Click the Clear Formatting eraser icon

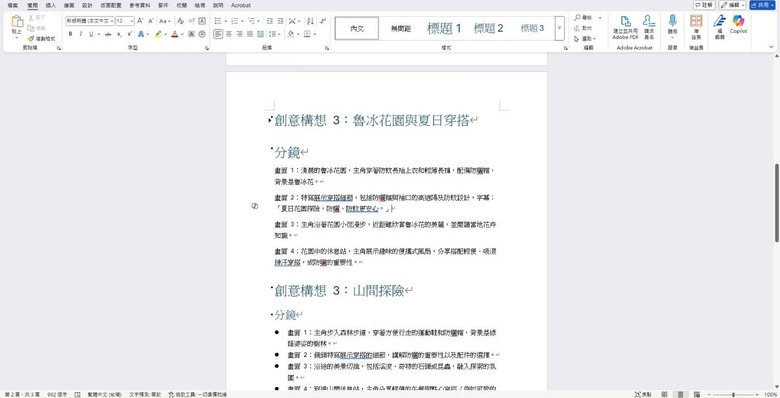pyautogui.click(x=181, y=21)
